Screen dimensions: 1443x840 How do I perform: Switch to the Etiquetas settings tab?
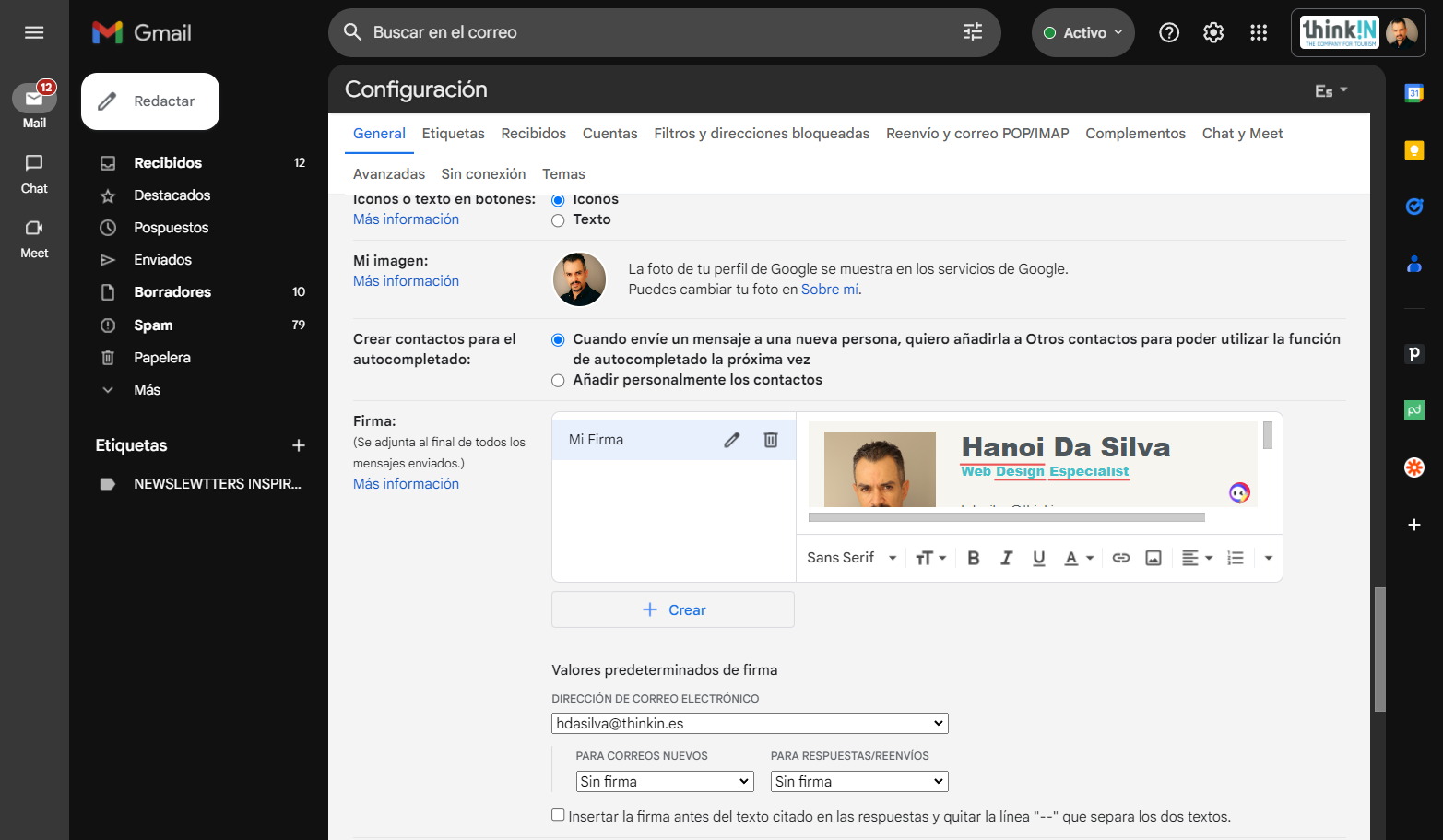pyautogui.click(x=453, y=134)
